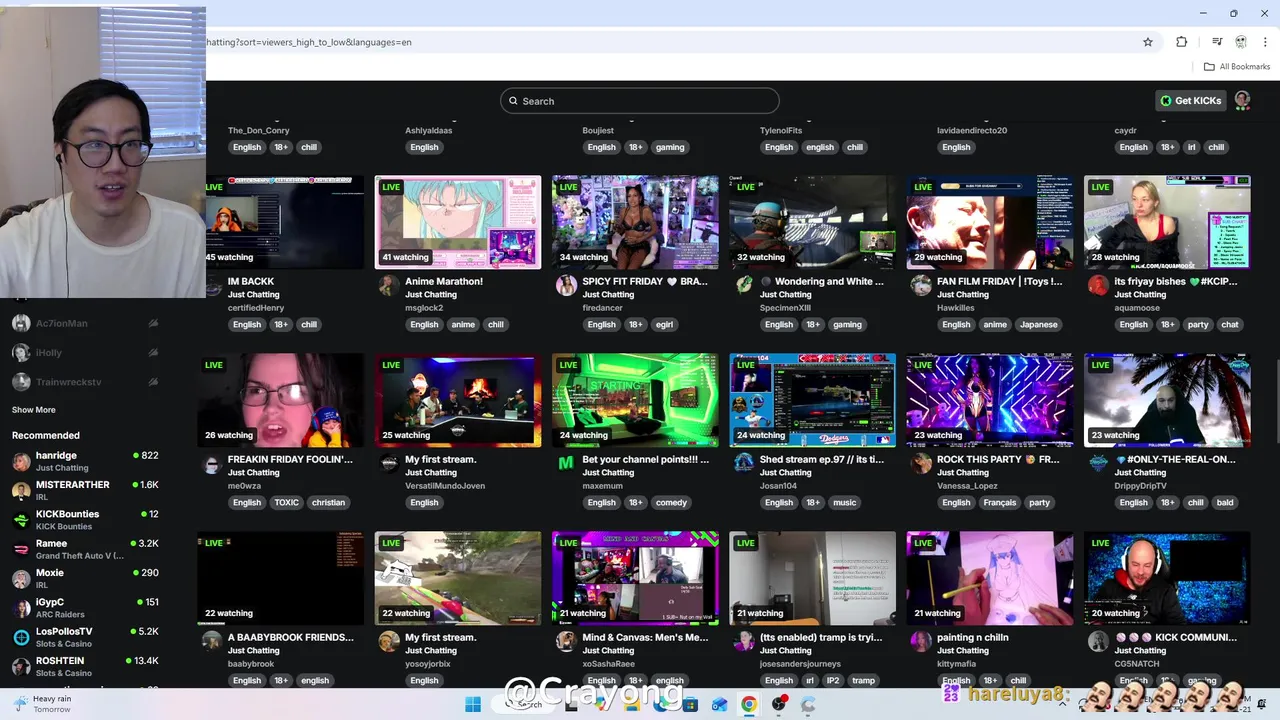Open ROSHTEIN Slots & Casino entry

pyautogui.click(x=85, y=666)
